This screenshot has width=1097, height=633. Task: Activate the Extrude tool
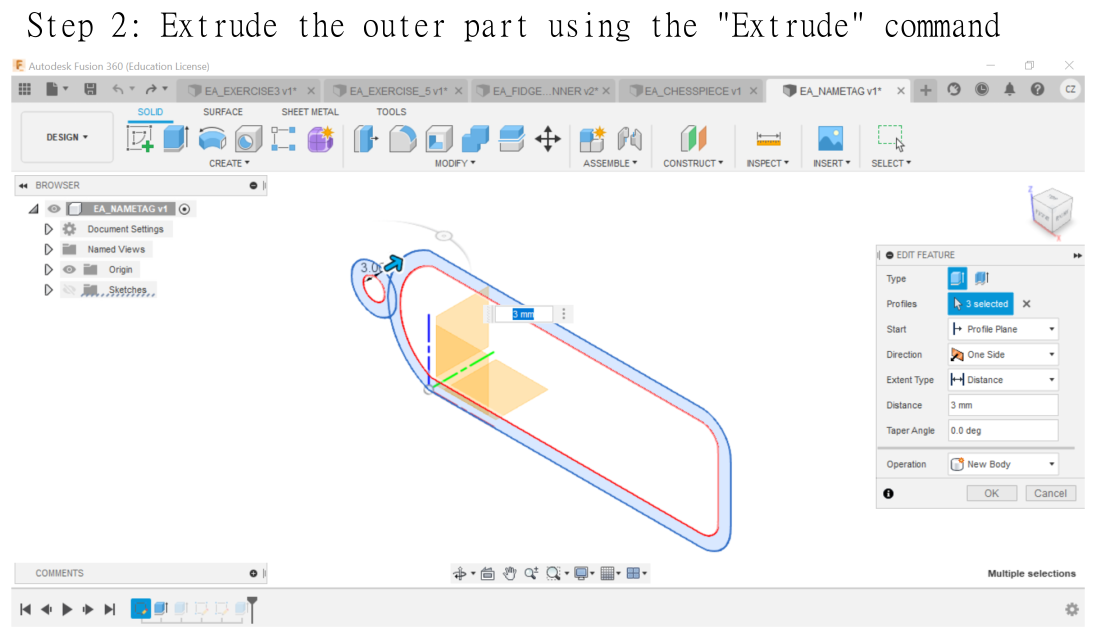174,140
